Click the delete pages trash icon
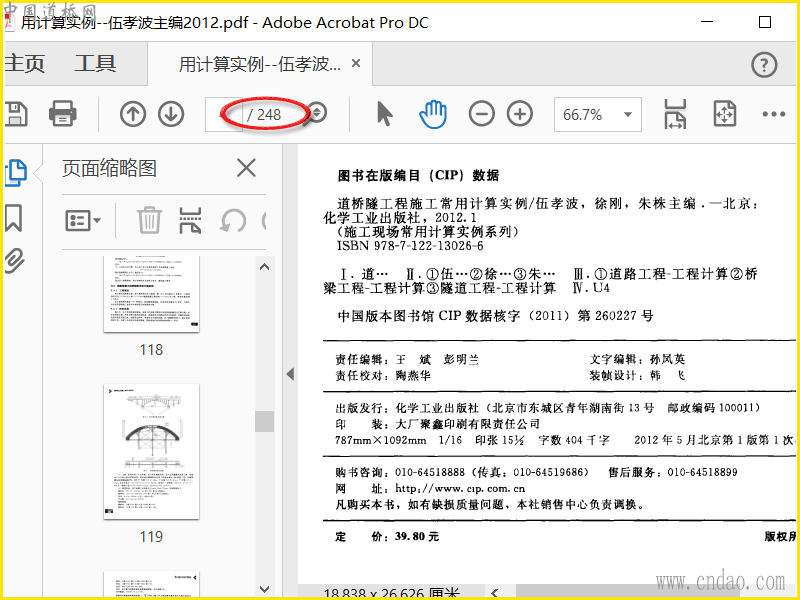Screen dimensions: 800x600 [149, 220]
